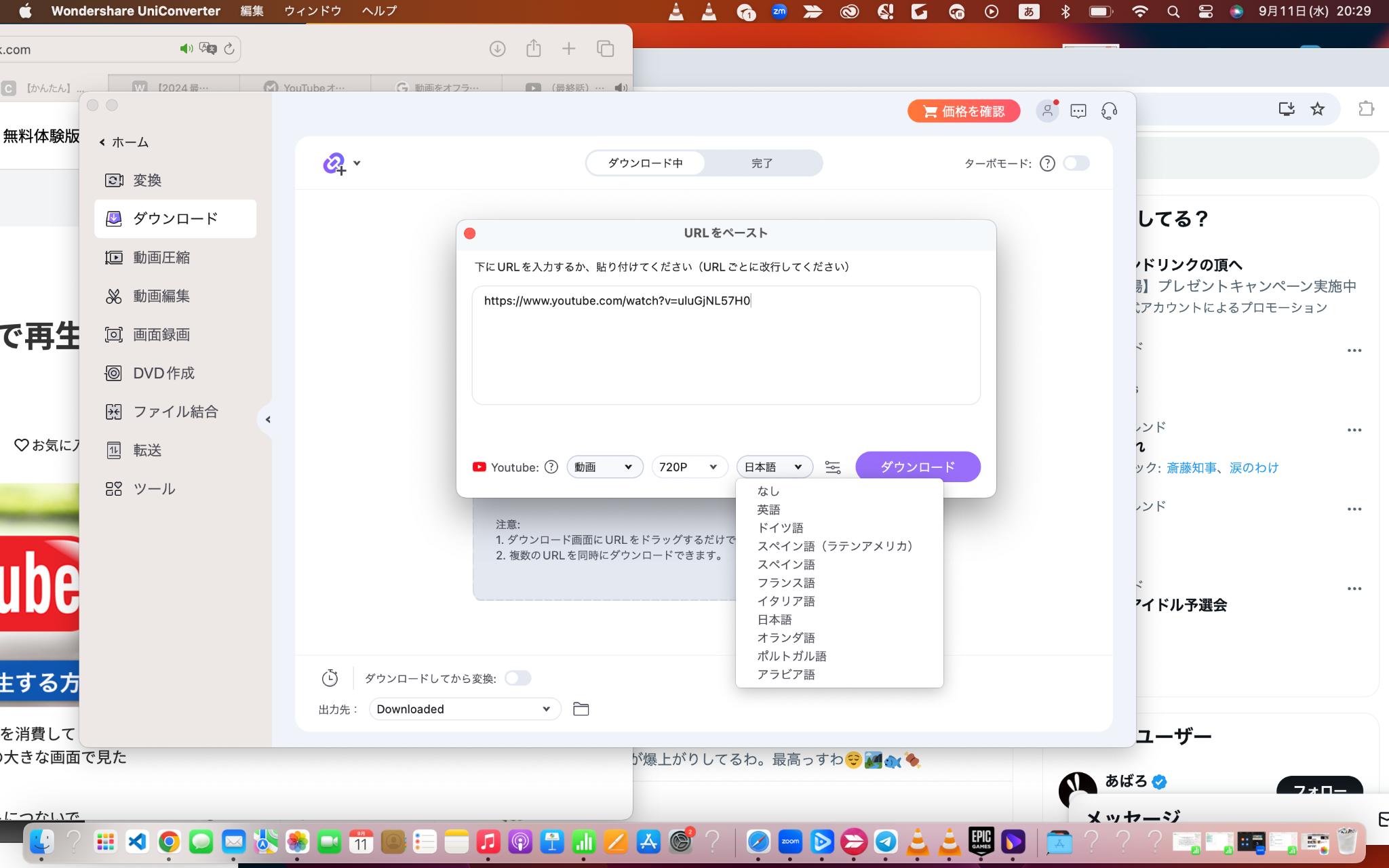Select スペイン語（ラテンアメリカ） option
Image resolution: width=1389 pixels, height=868 pixels.
[x=839, y=546]
